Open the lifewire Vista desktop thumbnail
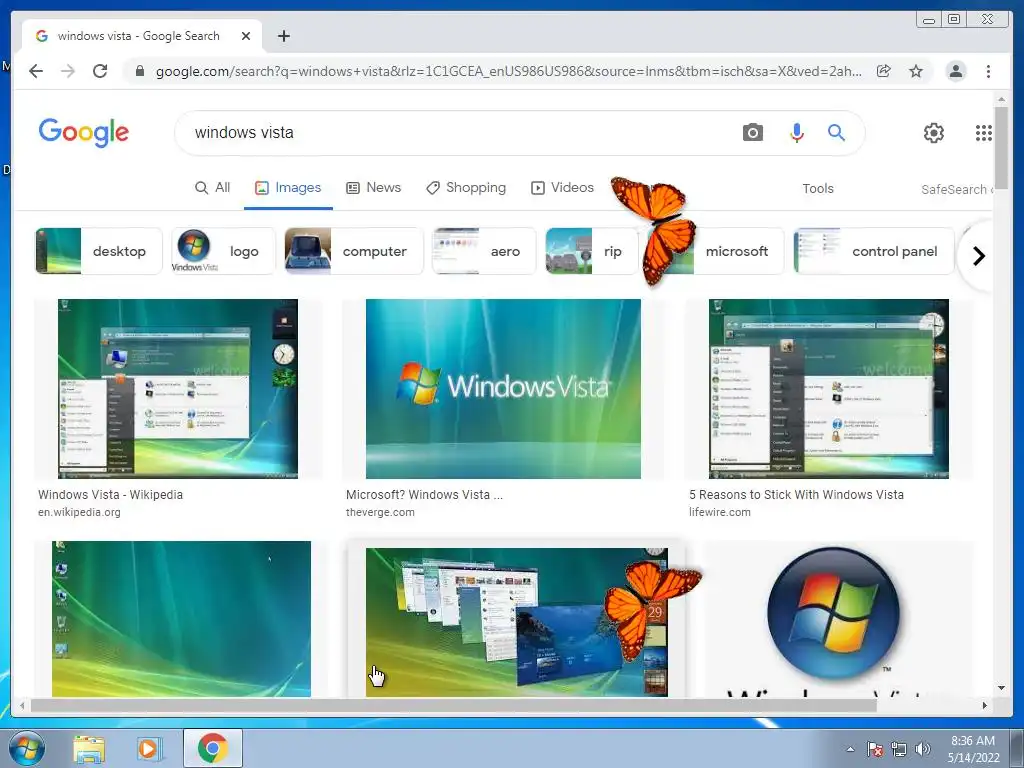 pyautogui.click(x=829, y=389)
